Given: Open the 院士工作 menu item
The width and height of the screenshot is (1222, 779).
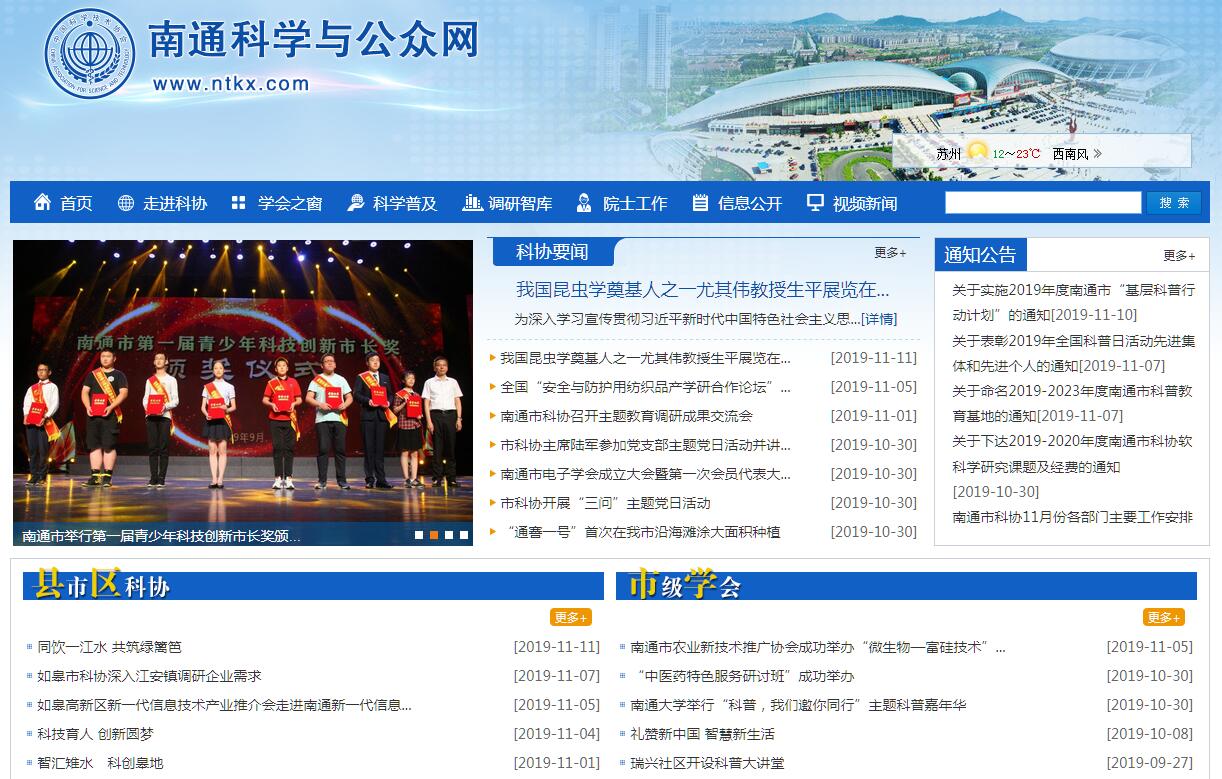Looking at the screenshot, I should (x=635, y=203).
